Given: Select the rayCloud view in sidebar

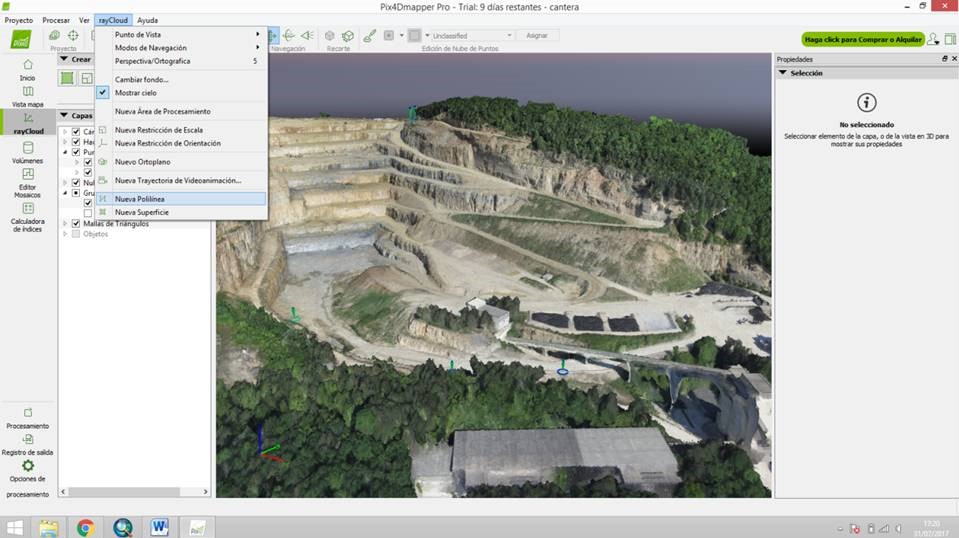Looking at the screenshot, I should (x=28, y=123).
